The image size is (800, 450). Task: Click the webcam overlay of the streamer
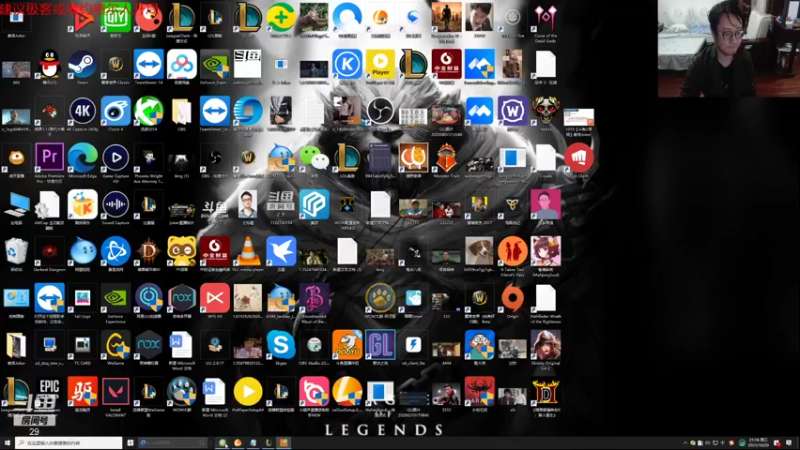728,48
